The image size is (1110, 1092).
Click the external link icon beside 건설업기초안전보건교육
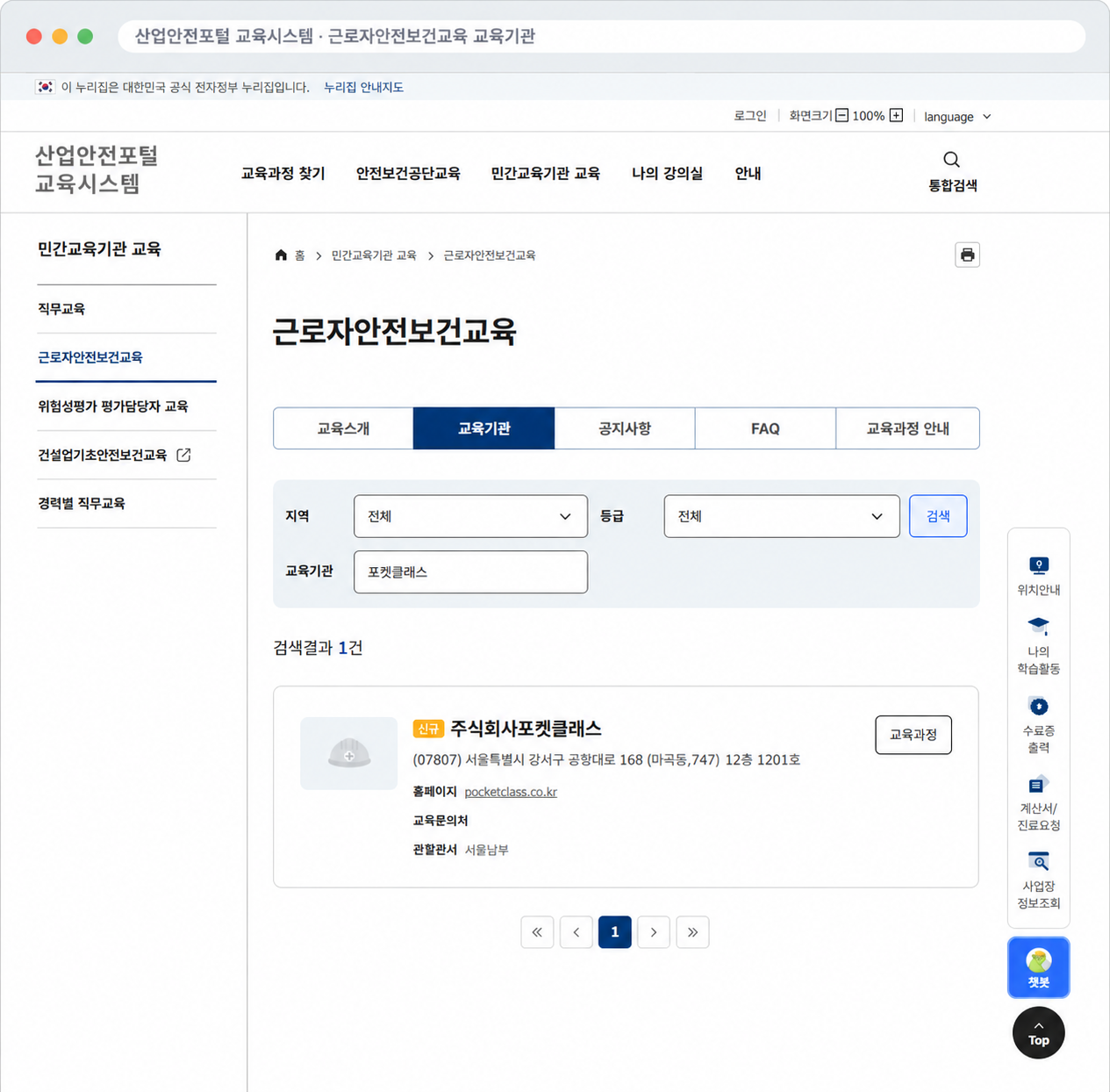click(x=183, y=455)
